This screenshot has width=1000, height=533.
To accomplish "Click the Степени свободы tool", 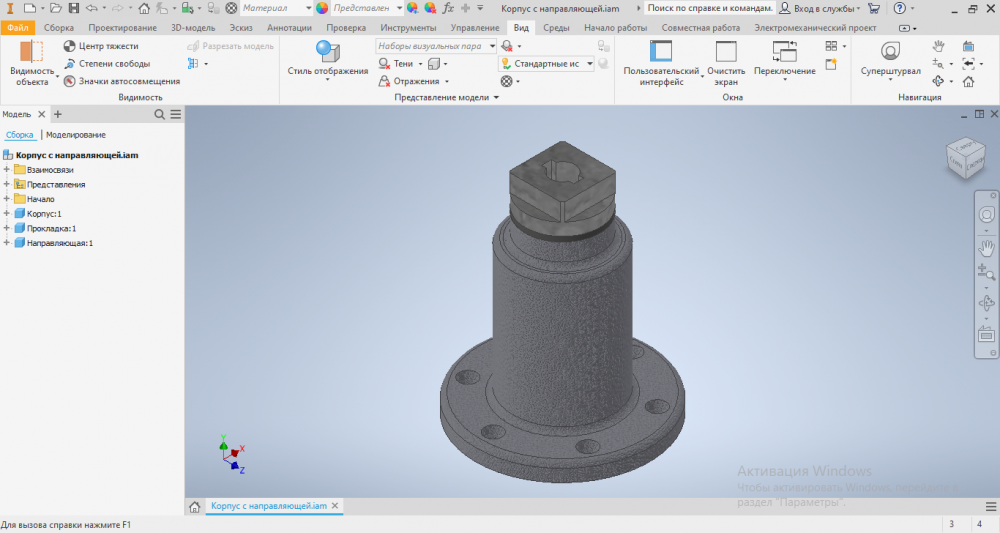I will coord(69,64).
